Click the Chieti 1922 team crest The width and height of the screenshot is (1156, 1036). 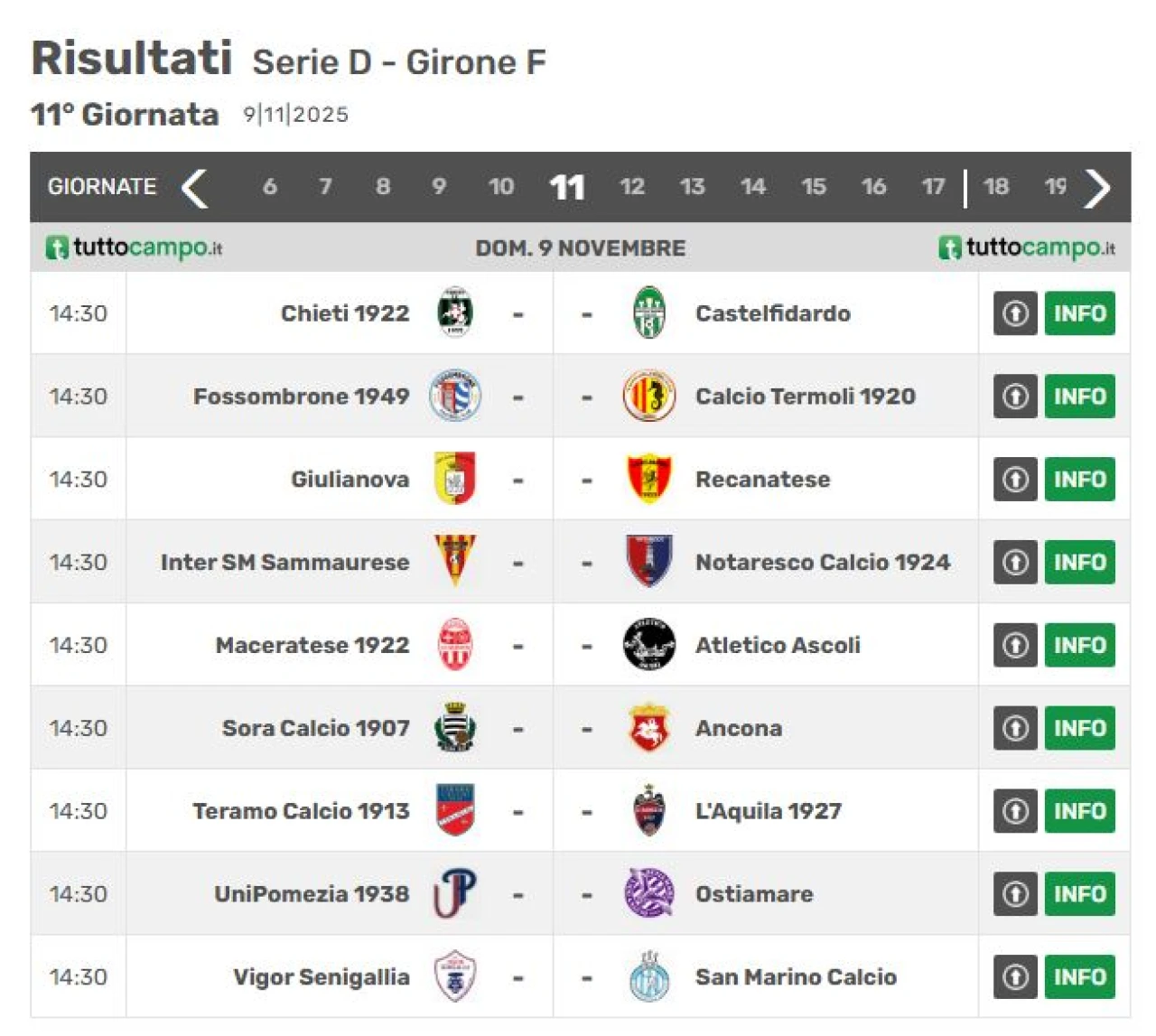(455, 313)
